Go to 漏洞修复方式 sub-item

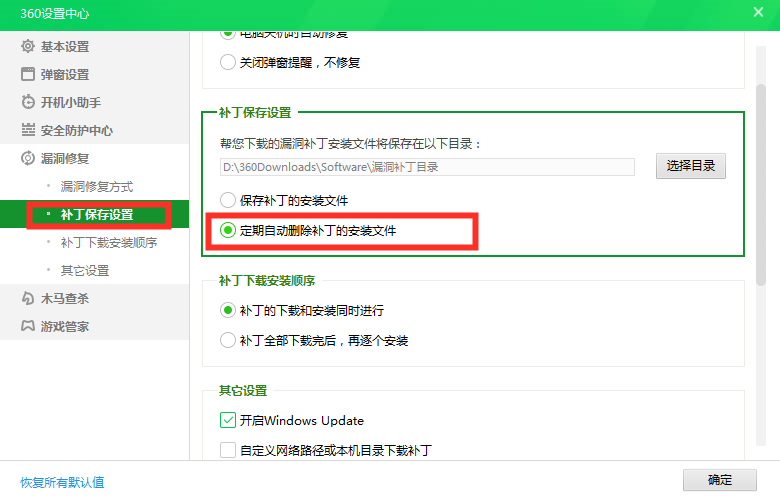pyautogui.click(x=95, y=187)
